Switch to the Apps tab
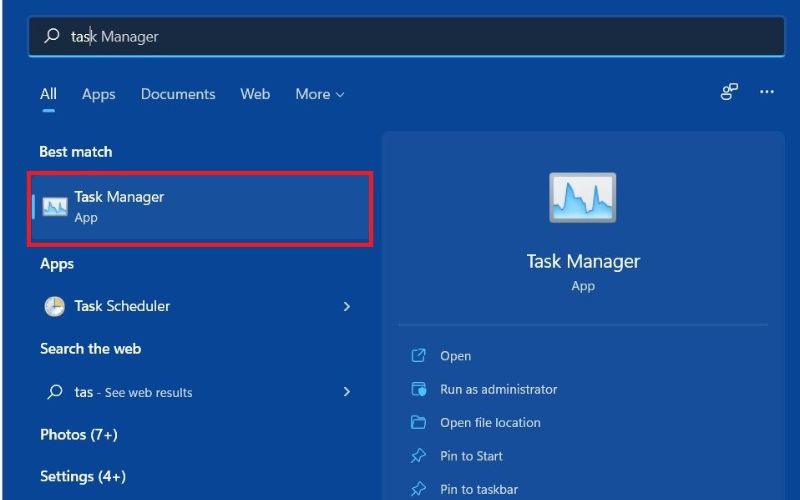This screenshot has width=800, height=500. pyautogui.click(x=98, y=94)
